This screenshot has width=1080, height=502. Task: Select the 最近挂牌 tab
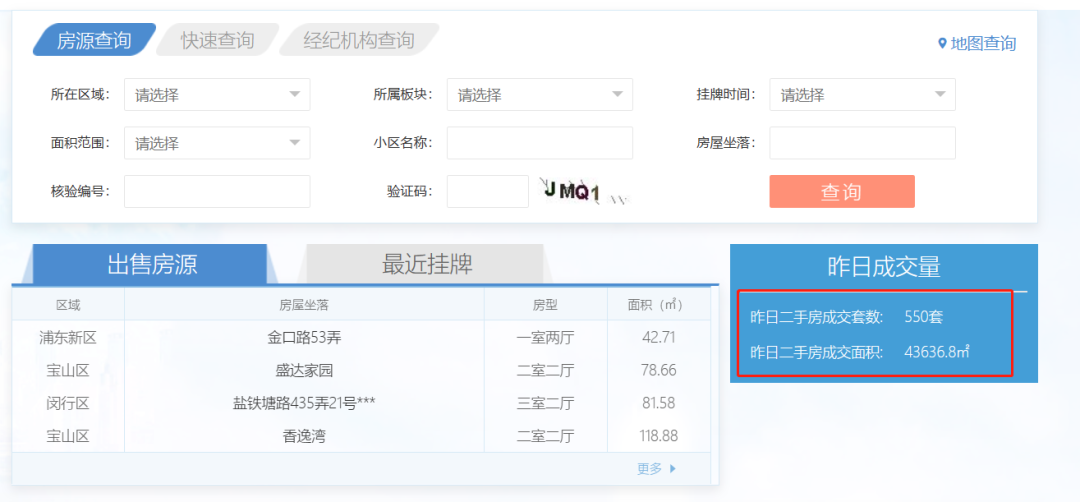pos(427,264)
